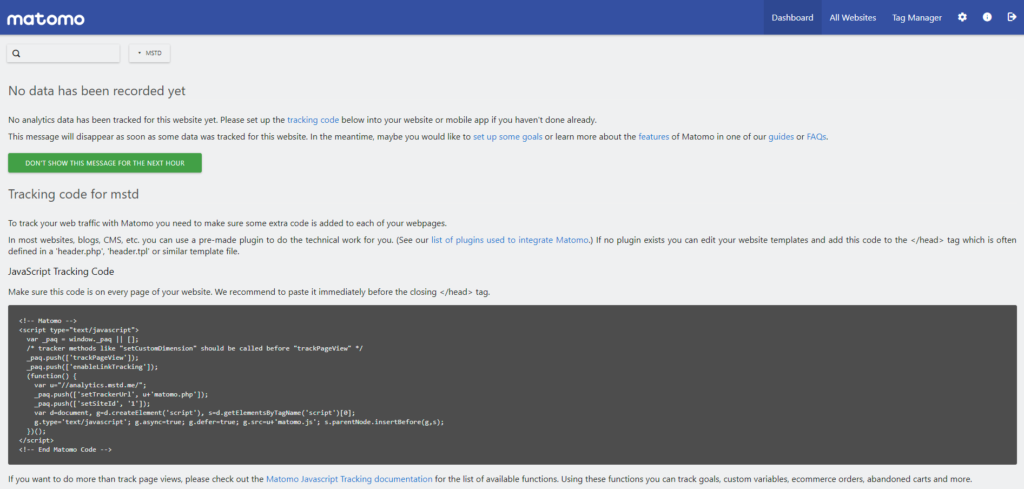Image resolution: width=1024 pixels, height=489 pixels.
Task: Click the '<!-- Matomo -->' comment line
Action: 48,321
